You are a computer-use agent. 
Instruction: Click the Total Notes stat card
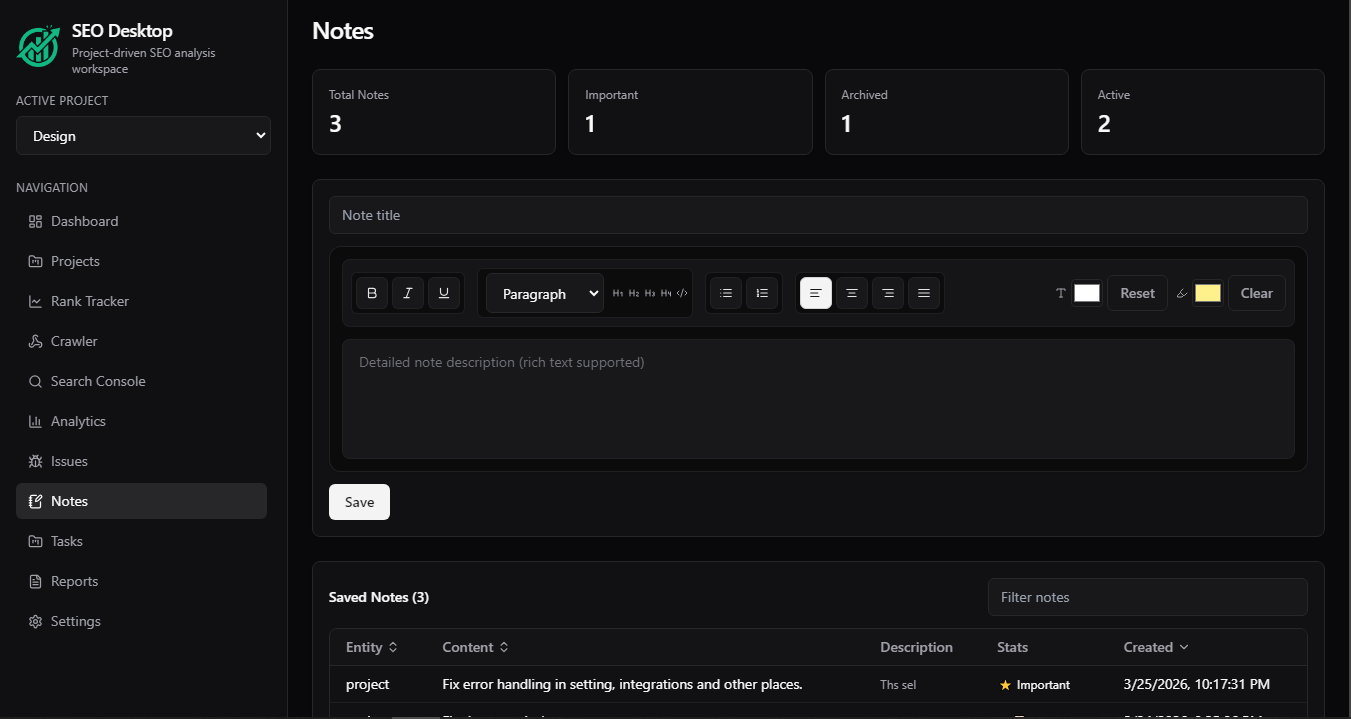coord(434,112)
